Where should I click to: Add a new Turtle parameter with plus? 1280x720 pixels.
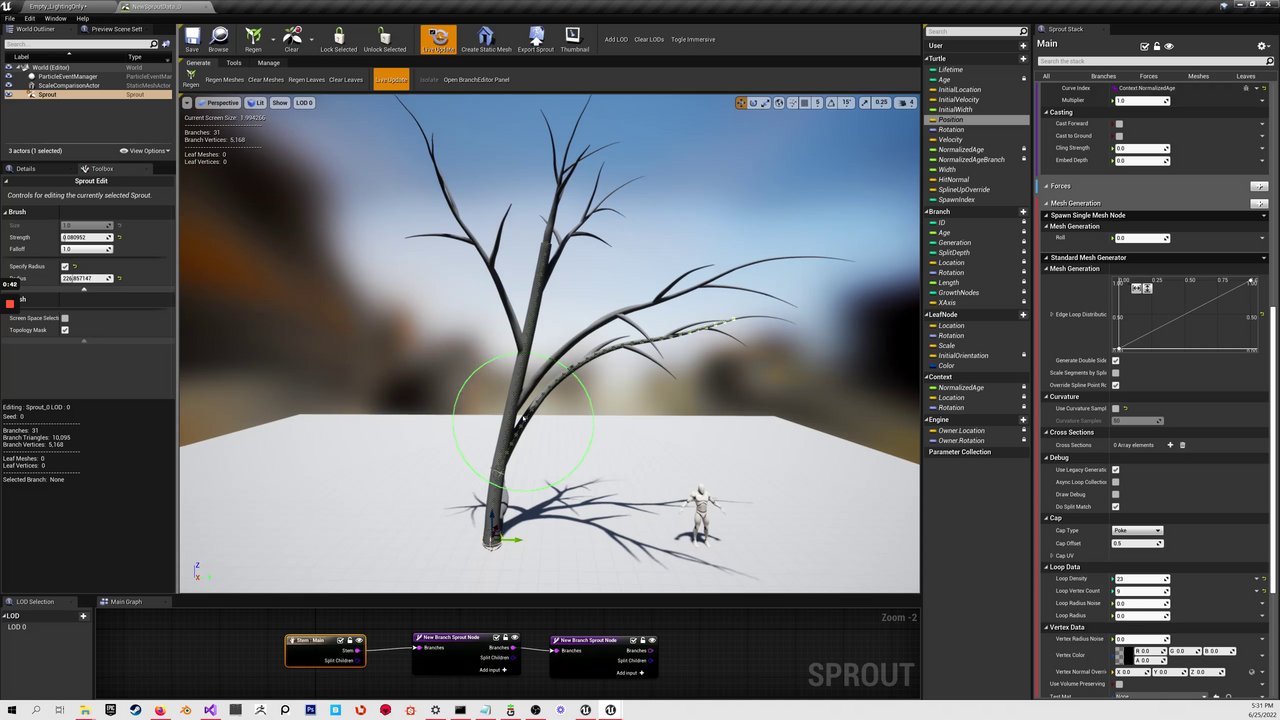1023,59
